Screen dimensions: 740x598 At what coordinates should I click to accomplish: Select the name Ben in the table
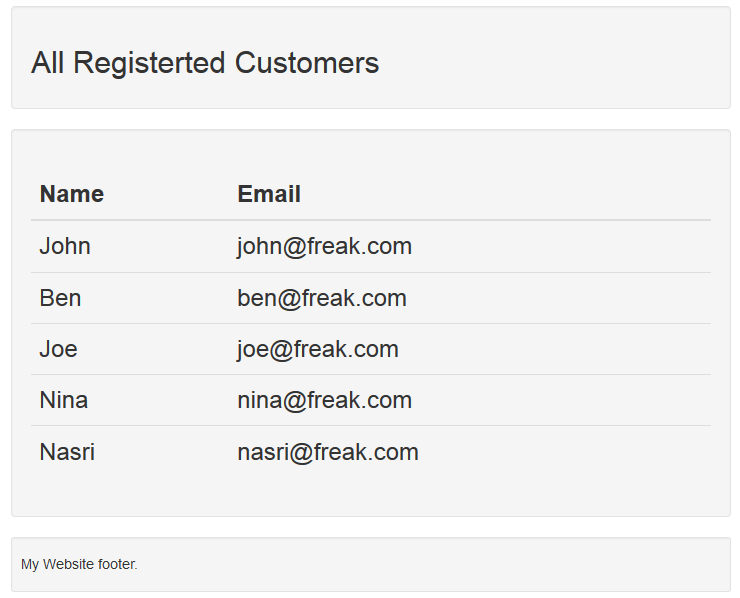(x=60, y=298)
